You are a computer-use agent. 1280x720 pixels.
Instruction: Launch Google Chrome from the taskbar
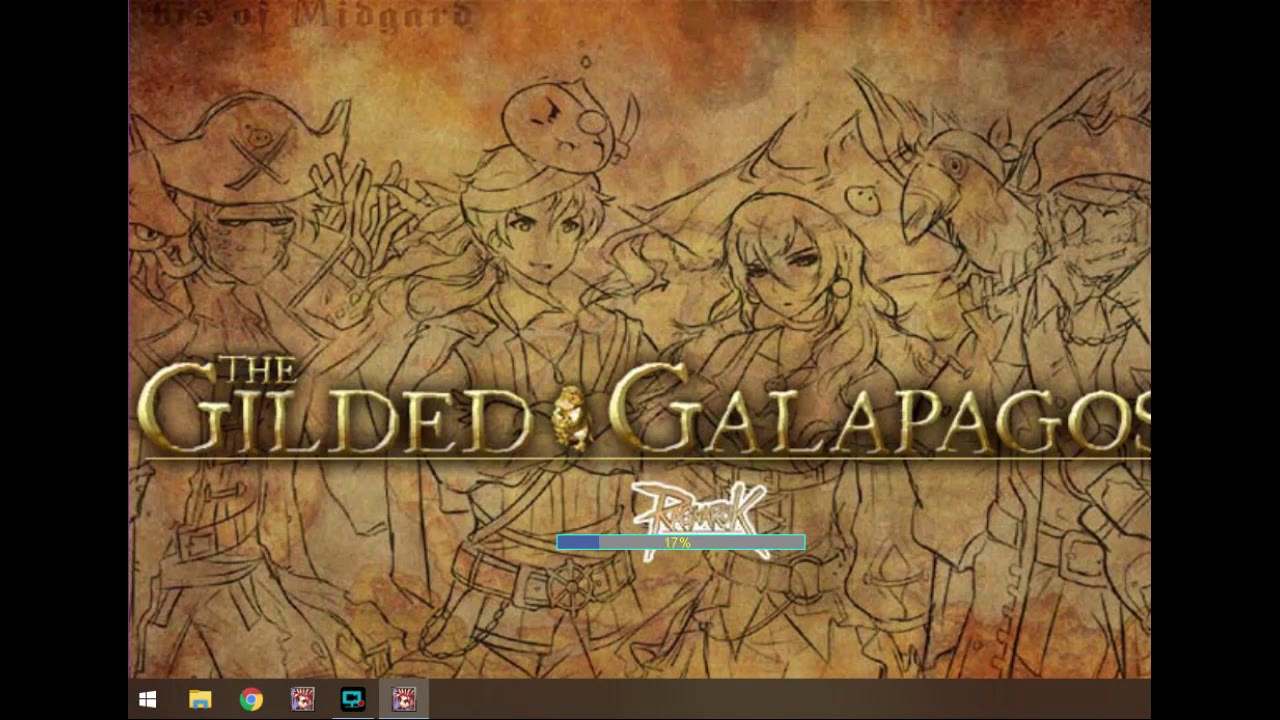coord(251,700)
